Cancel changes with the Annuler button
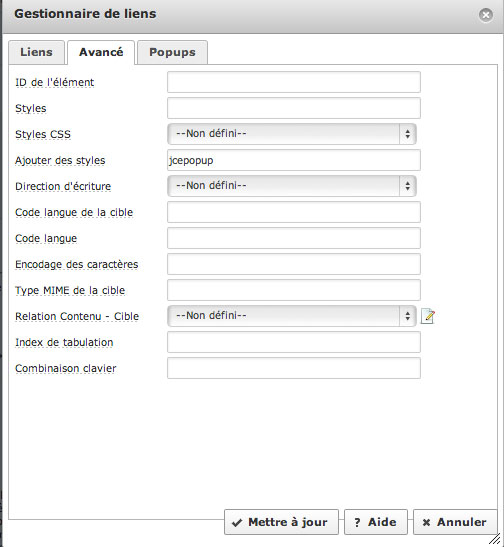This screenshot has width=504, height=547. pyautogui.click(x=455, y=522)
